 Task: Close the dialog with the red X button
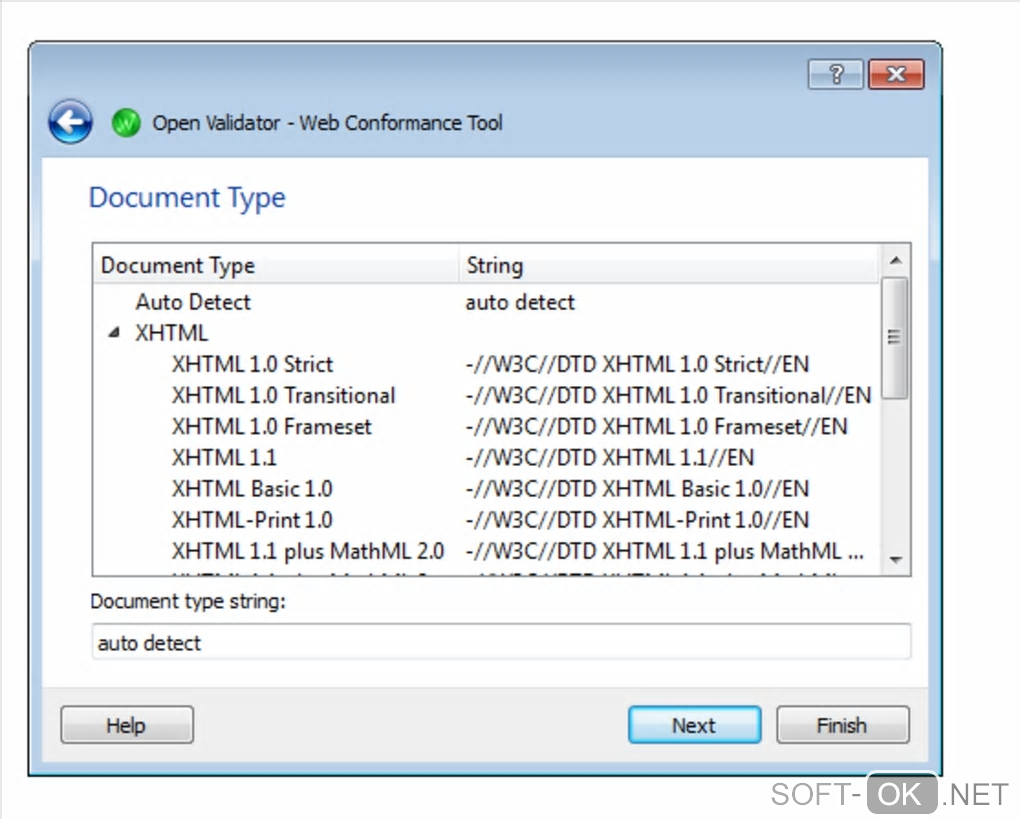pyautogui.click(x=895, y=74)
